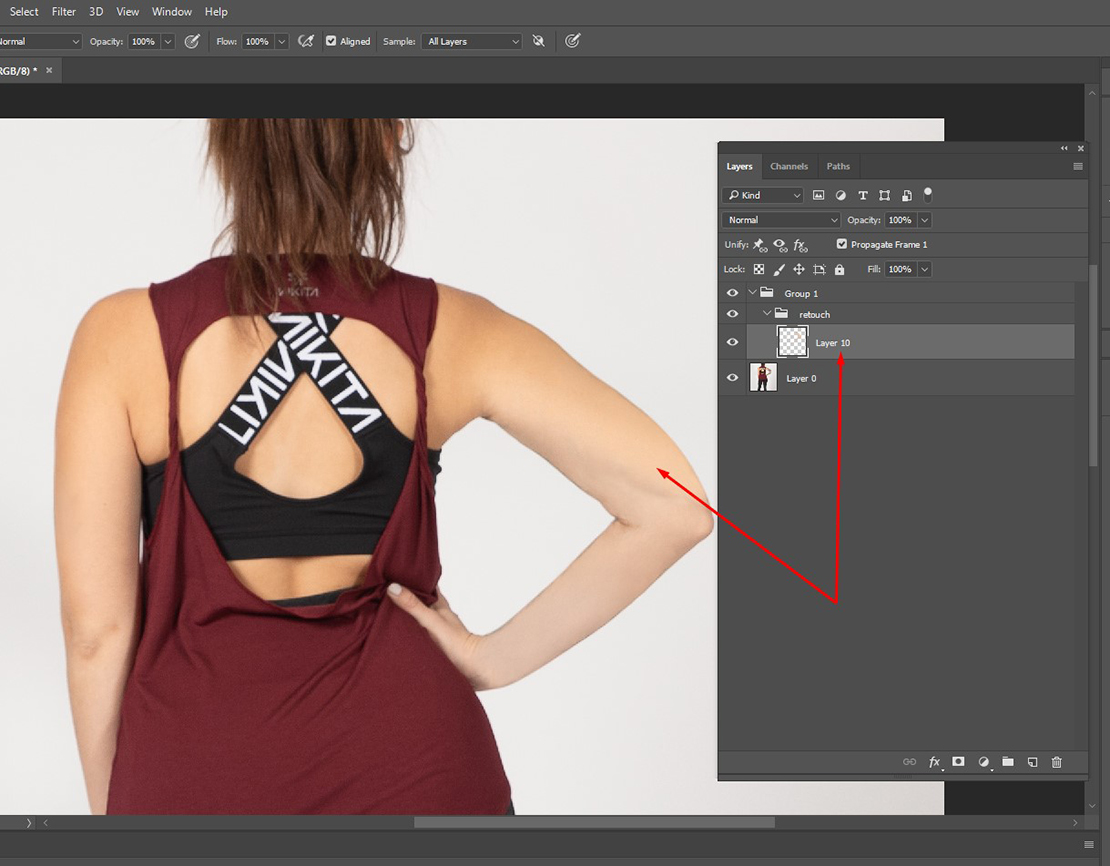Toggle ignore adjustment layers icon

coord(539,41)
